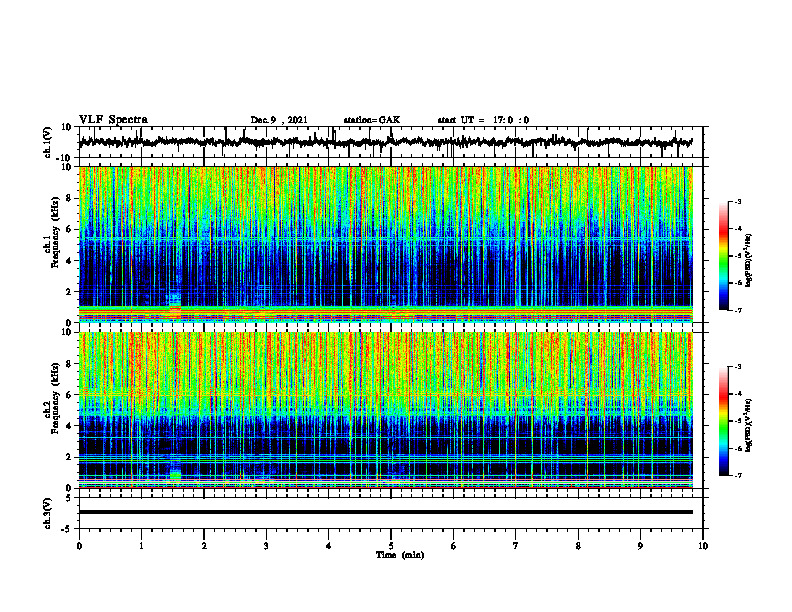Click time axis tick label '5'

(x=391, y=546)
